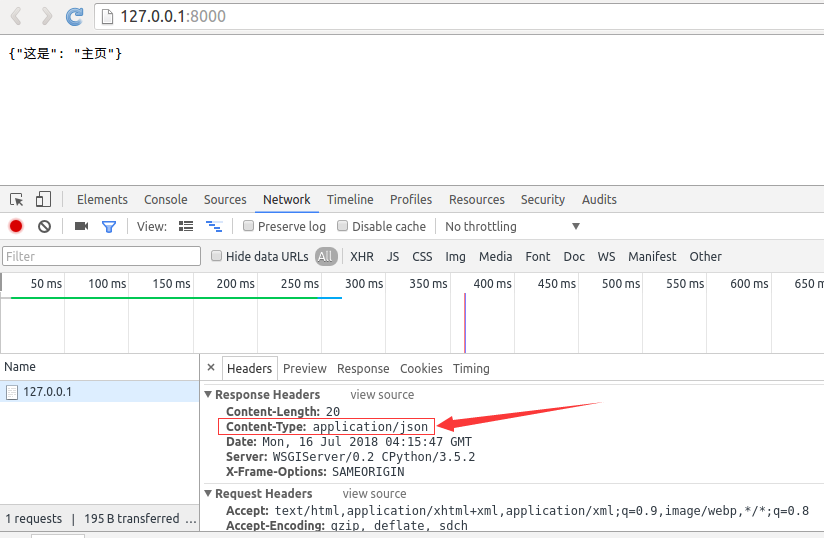The height and width of the screenshot is (538, 824).
Task: Click view source beside Request Headers
Action: 374,494
